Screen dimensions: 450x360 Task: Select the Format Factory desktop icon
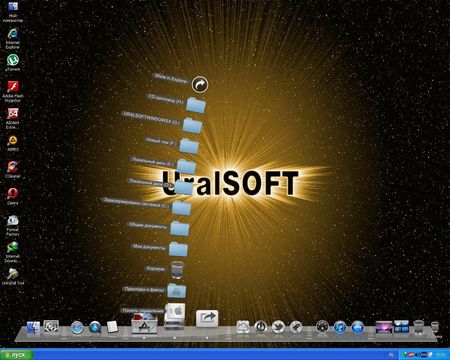click(13, 225)
